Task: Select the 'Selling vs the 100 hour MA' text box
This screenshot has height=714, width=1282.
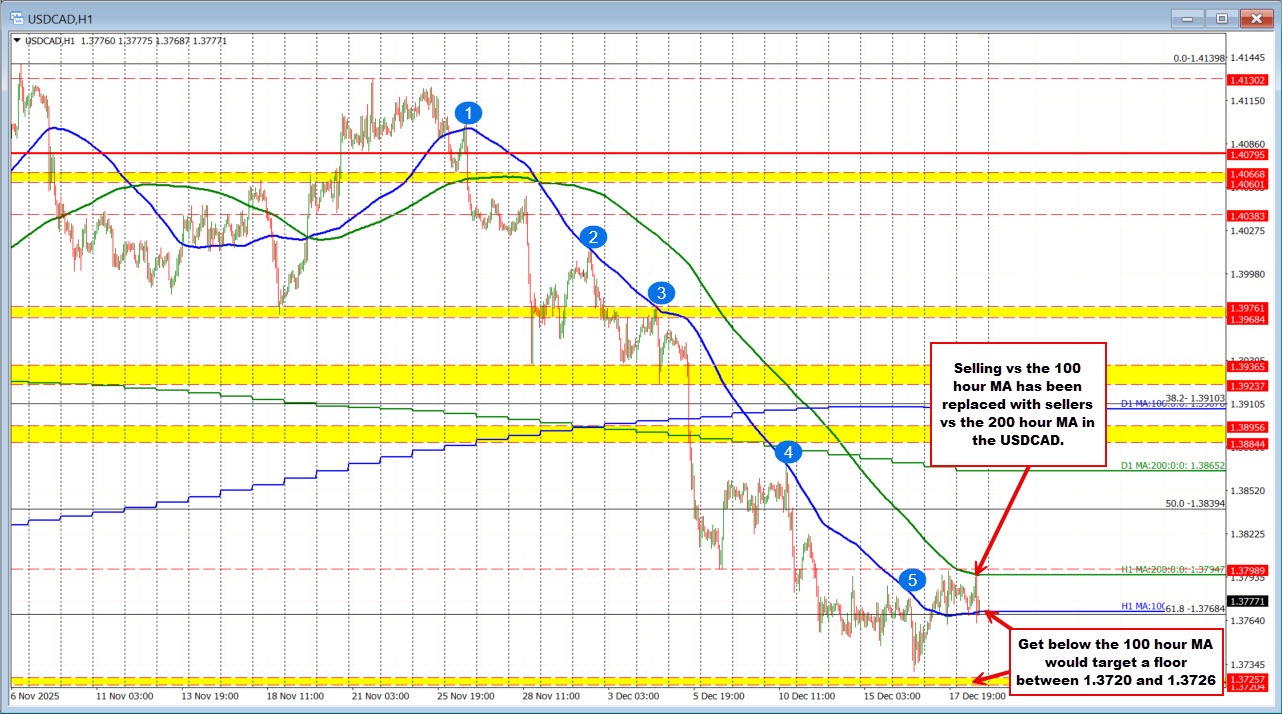Action: click(x=1017, y=404)
